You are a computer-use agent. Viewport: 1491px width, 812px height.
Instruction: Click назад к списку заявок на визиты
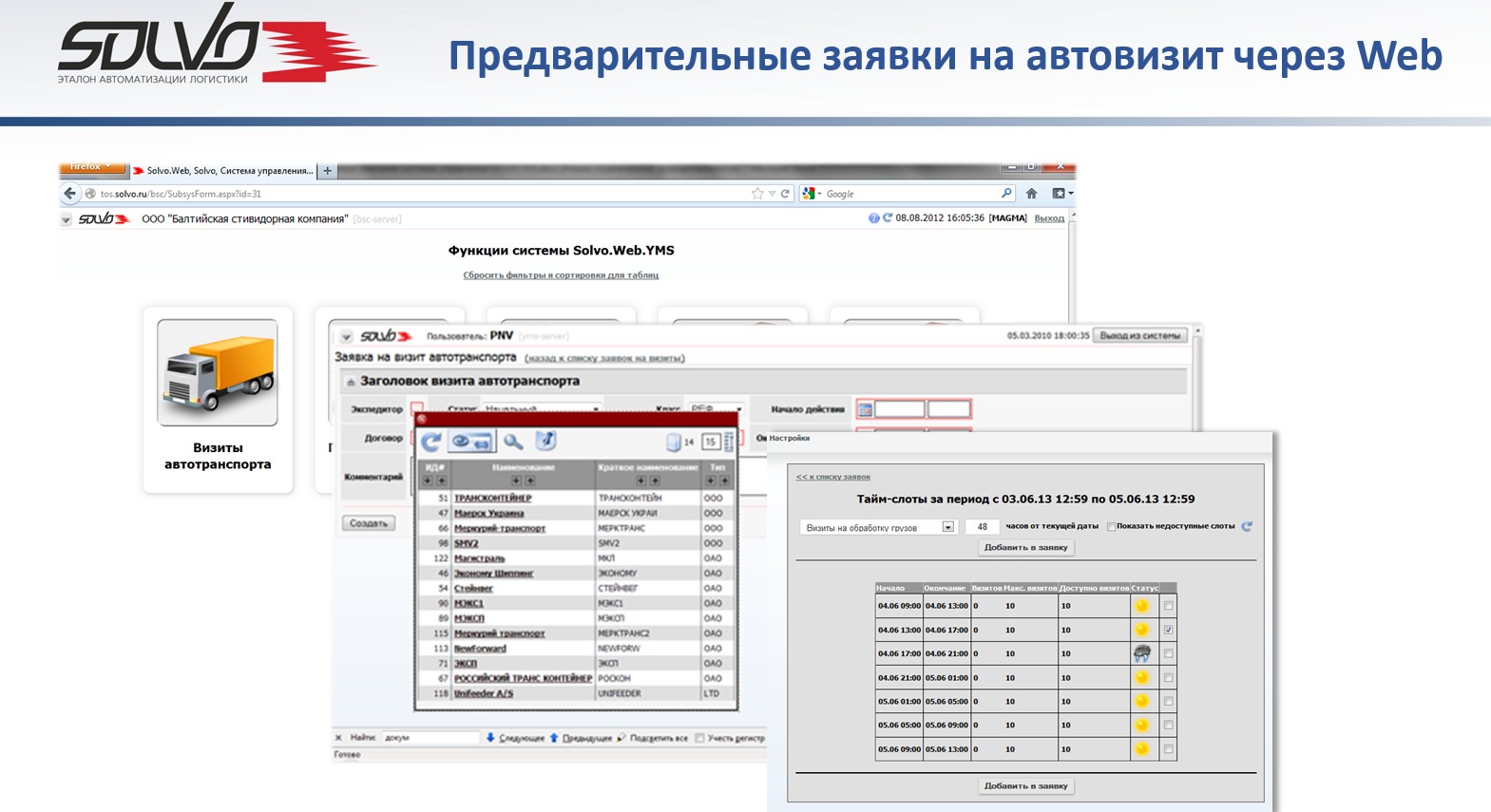[604, 358]
